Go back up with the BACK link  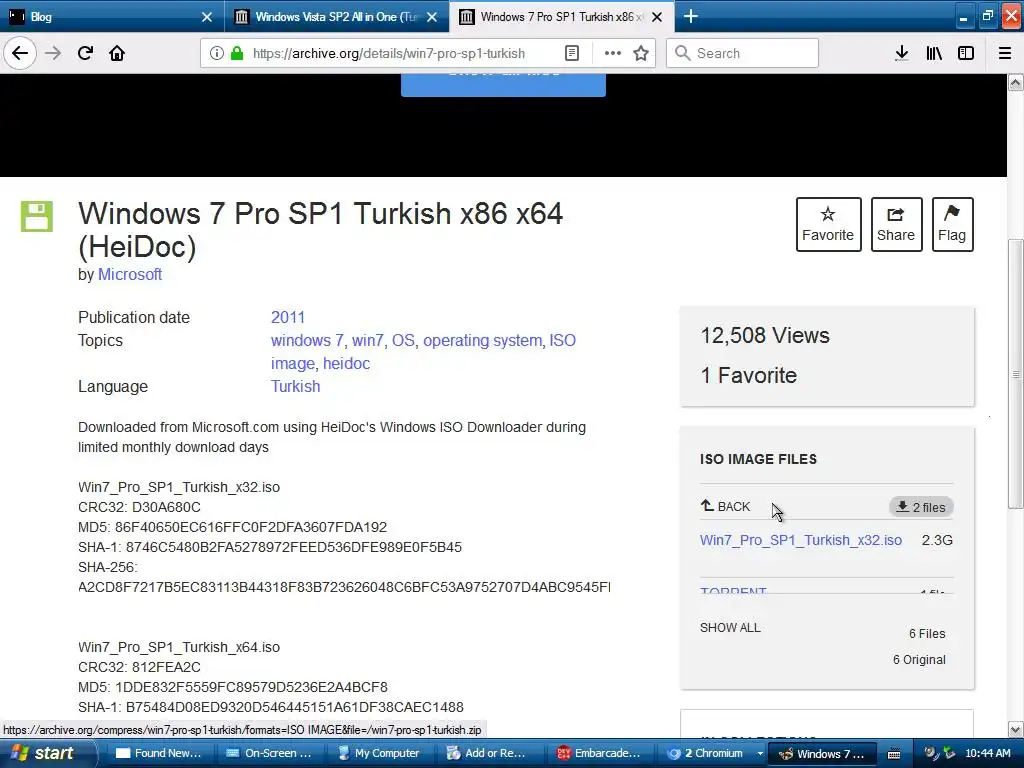point(726,506)
